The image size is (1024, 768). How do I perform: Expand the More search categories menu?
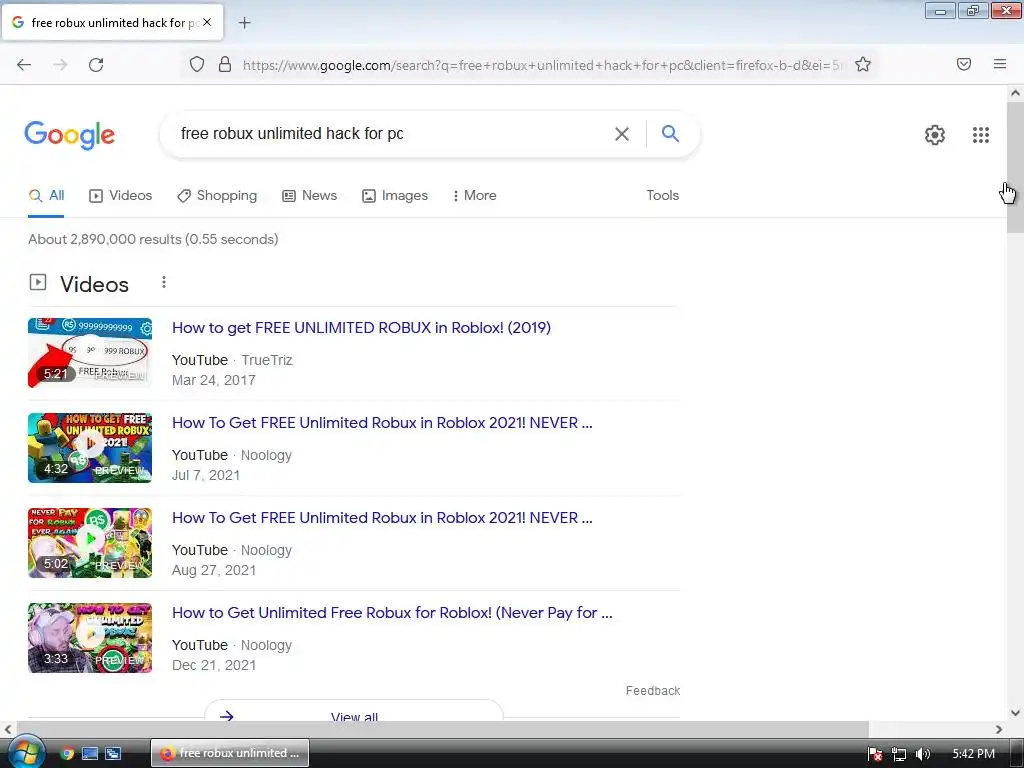[x=474, y=195]
